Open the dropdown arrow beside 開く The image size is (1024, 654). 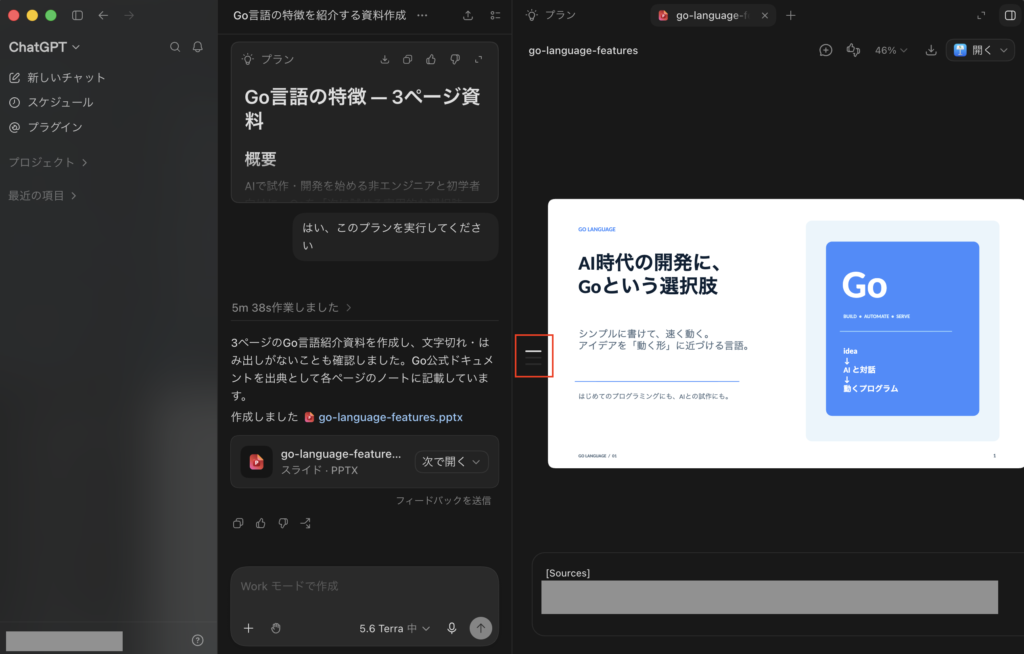[x=1004, y=50]
